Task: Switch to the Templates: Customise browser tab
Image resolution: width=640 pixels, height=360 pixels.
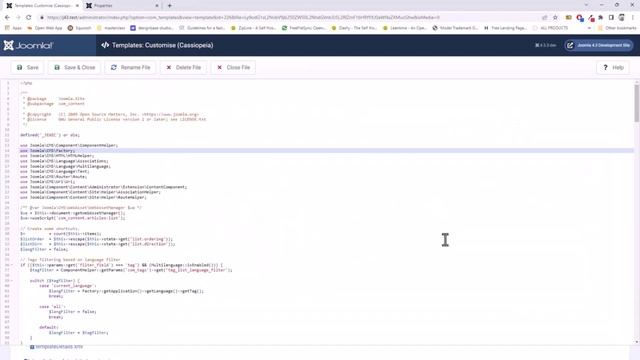Action: pos(41,6)
